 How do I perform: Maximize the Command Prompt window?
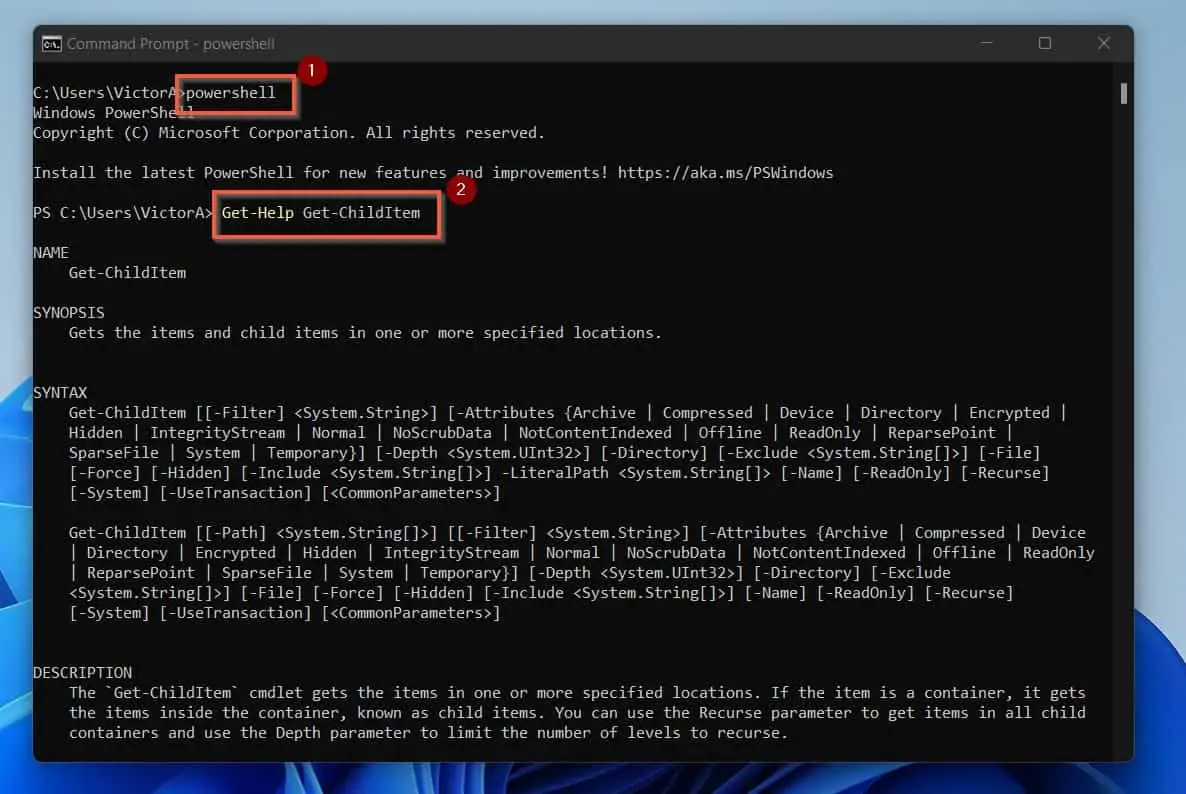pos(1045,43)
